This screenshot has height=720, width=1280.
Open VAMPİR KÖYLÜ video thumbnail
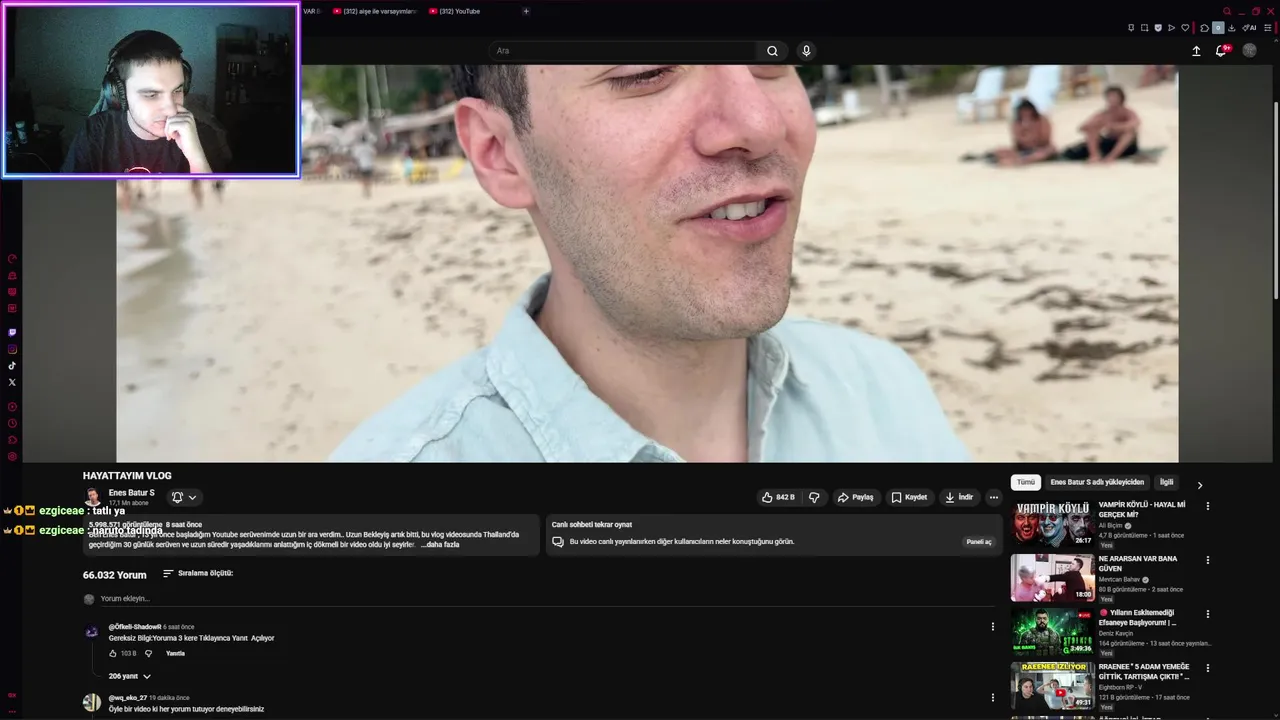point(1052,523)
